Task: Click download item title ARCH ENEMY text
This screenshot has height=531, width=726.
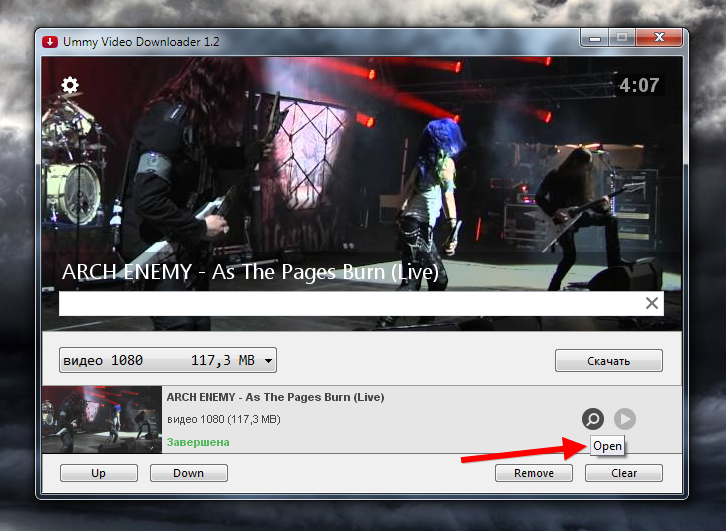Action: click(275, 397)
